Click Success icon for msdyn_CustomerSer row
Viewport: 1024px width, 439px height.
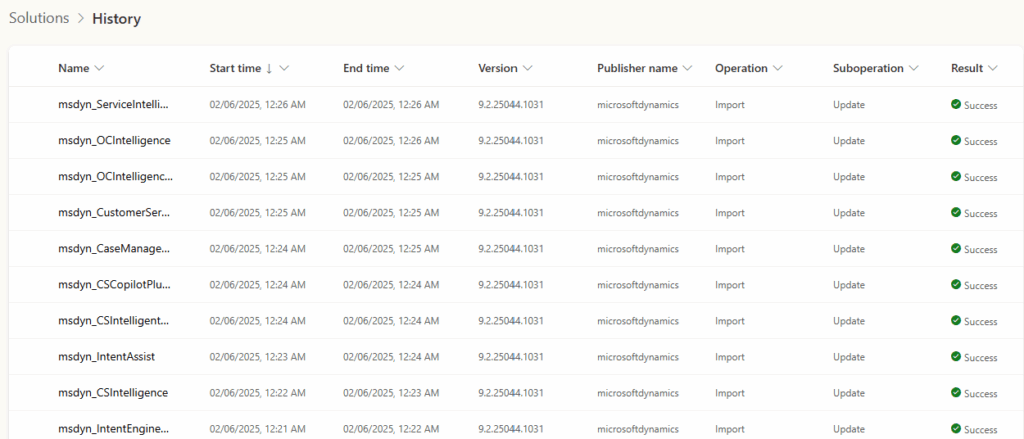956,213
